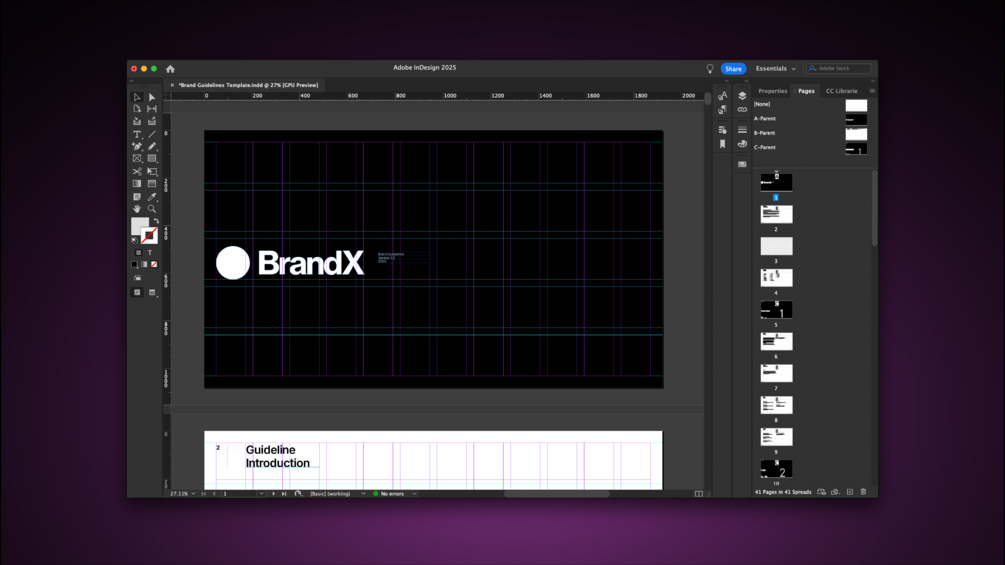Go to home screen icon
1005x565 pixels.
point(170,69)
